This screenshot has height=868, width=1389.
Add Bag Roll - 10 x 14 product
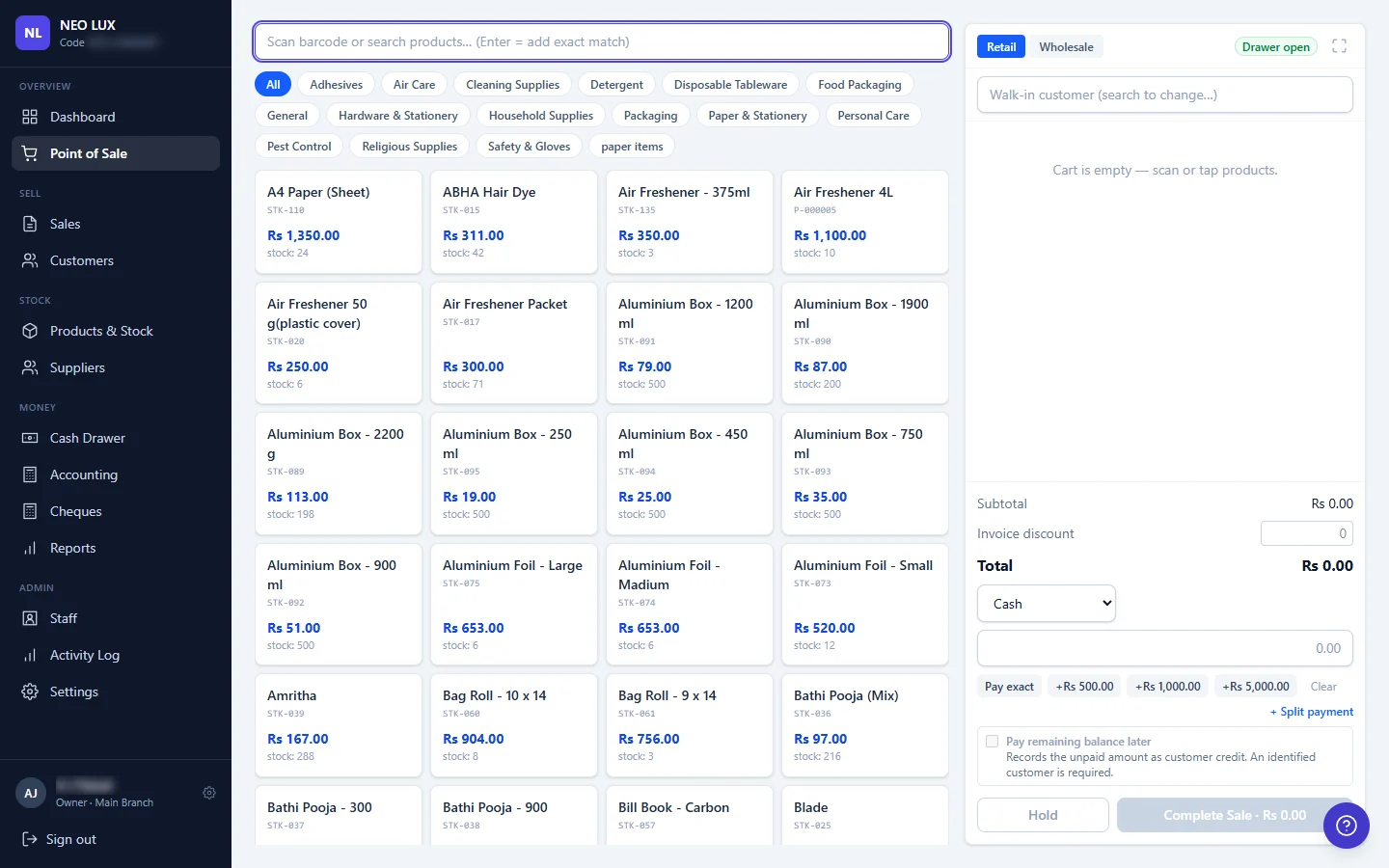click(x=514, y=725)
